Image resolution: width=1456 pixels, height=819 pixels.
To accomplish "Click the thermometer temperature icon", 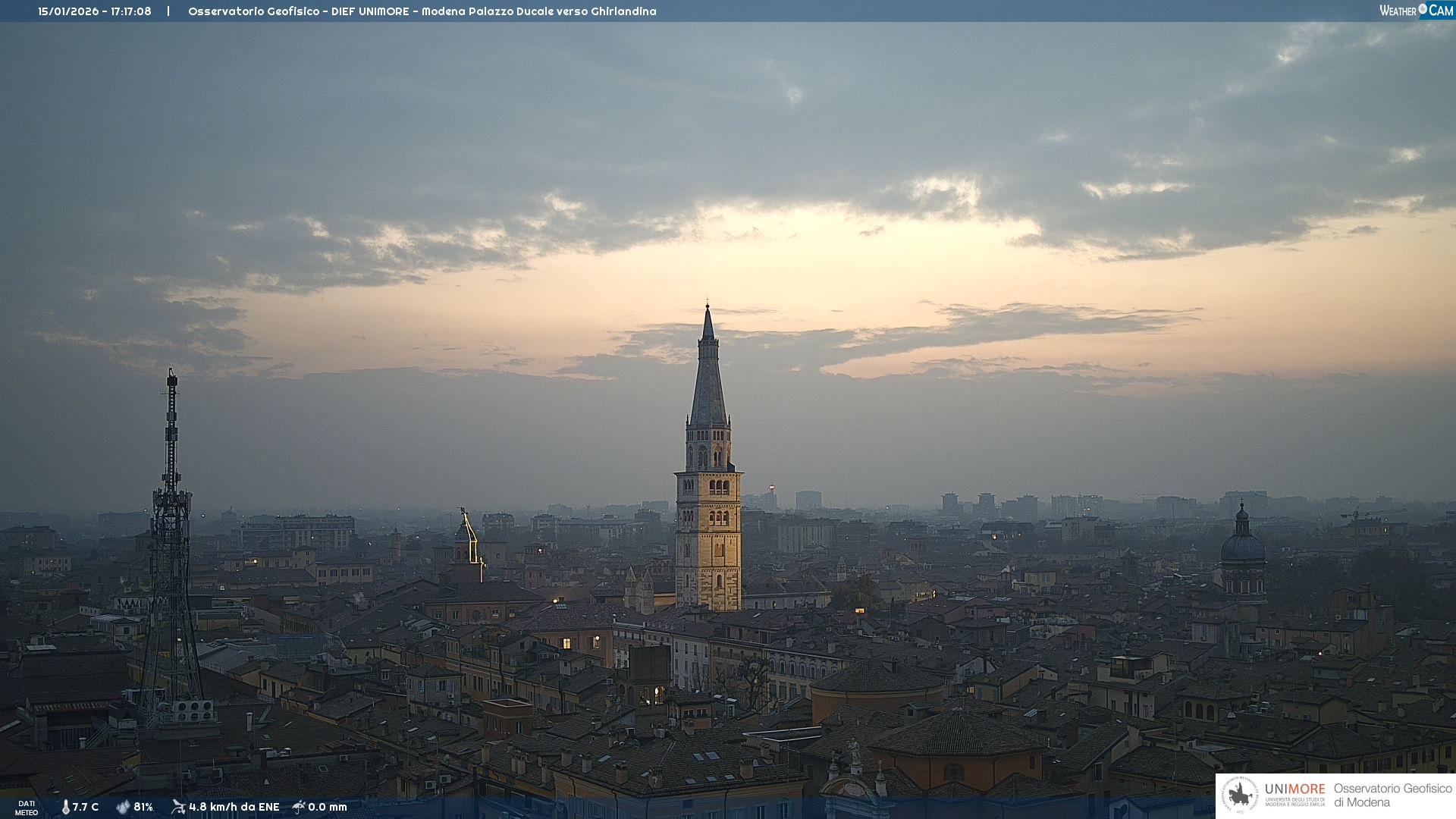I will click(65, 807).
